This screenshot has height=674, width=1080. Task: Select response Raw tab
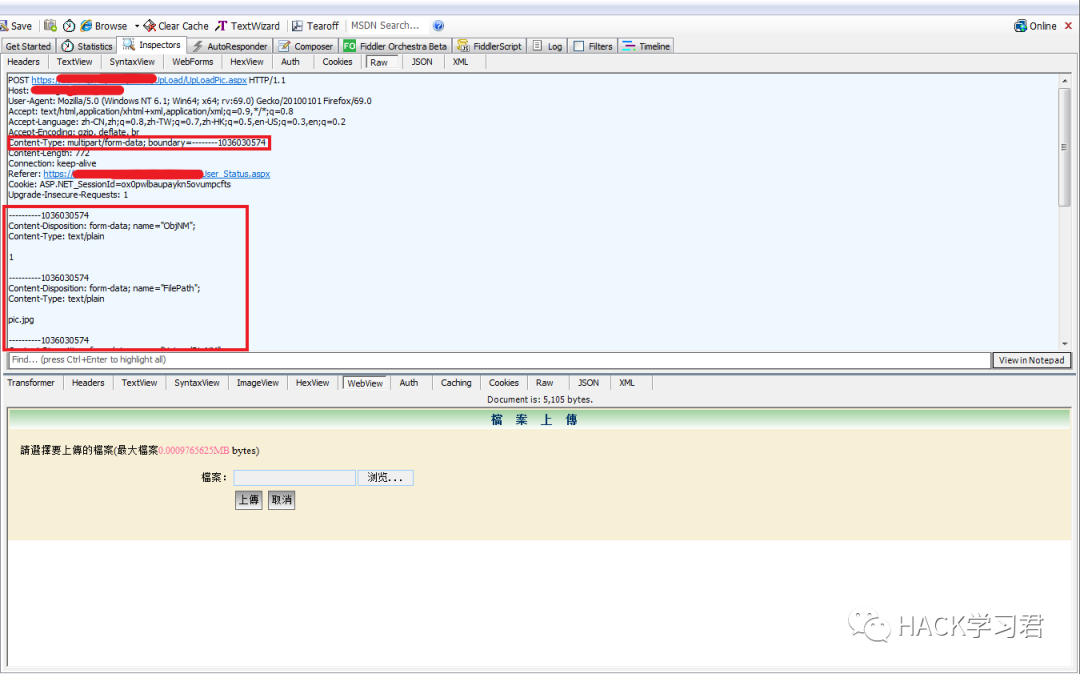point(545,383)
